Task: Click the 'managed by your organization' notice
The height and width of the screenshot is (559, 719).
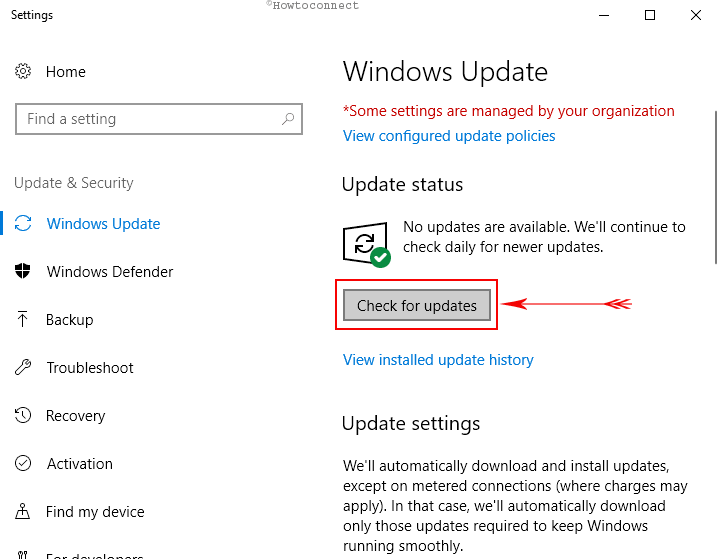Action: tap(509, 111)
